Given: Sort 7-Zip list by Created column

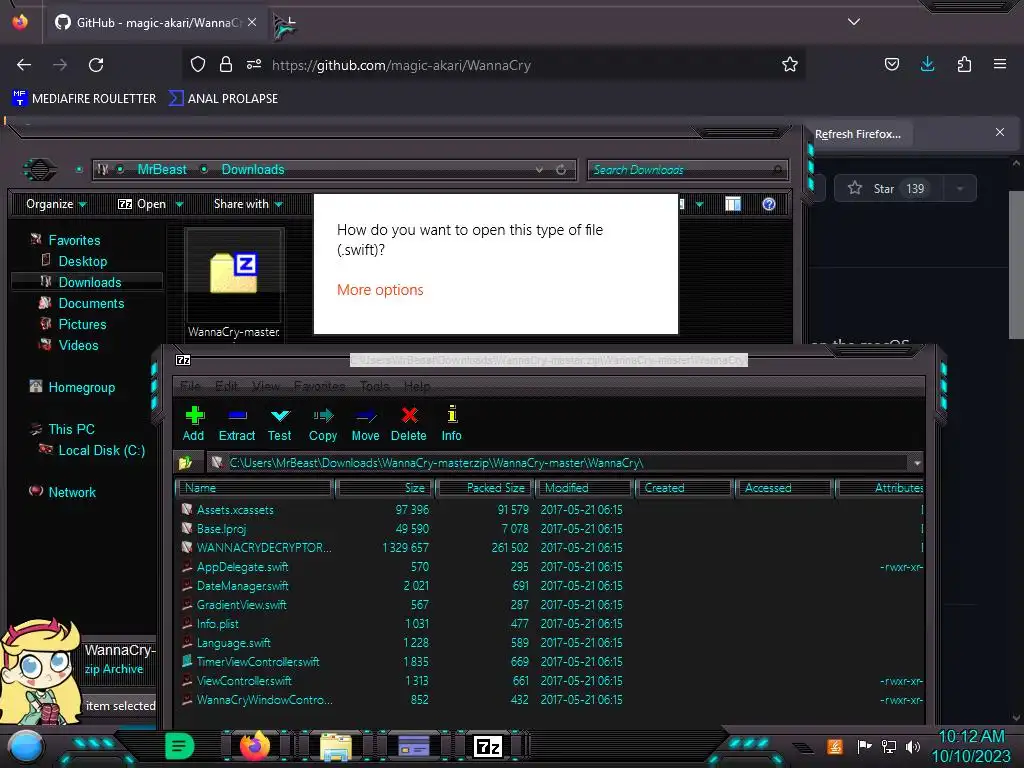Looking at the screenshot, I should tap(684, 488).
